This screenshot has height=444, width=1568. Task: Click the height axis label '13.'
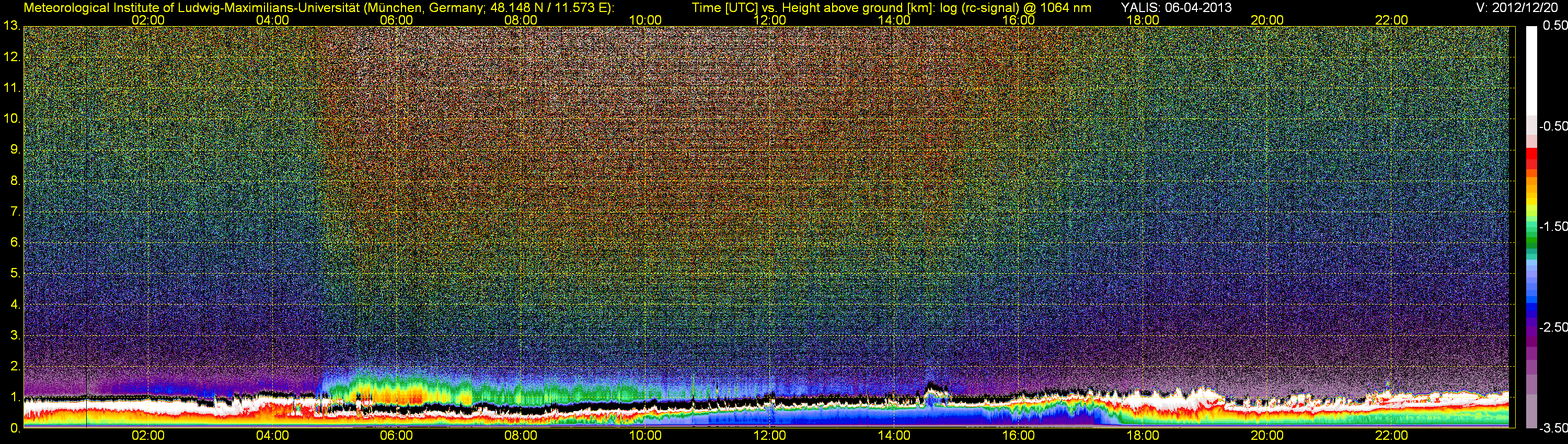point(11,26)
